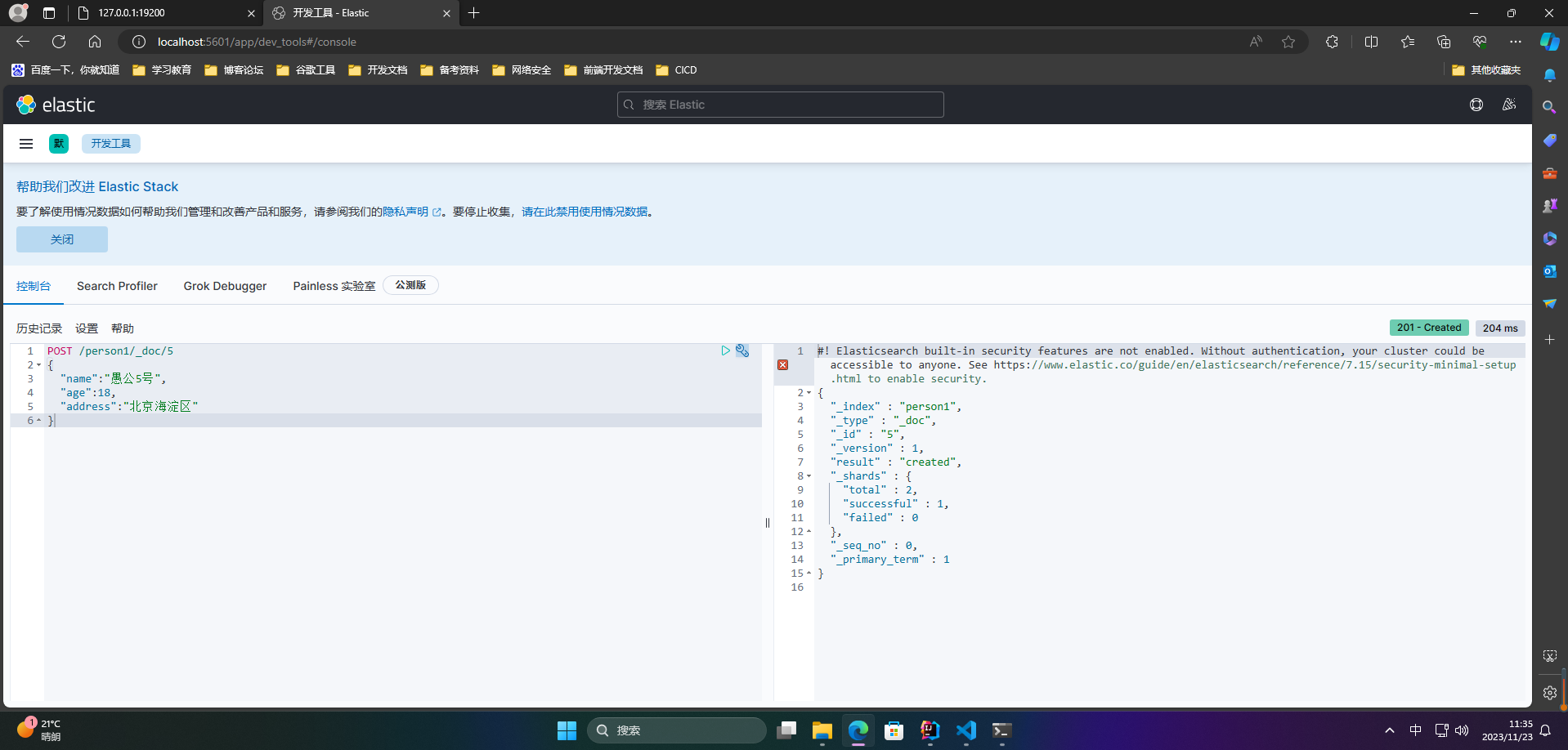The width and height of the screenshot is (1568, 750).
Task: Collapse request body at line 2
Action: click(38, 365)
